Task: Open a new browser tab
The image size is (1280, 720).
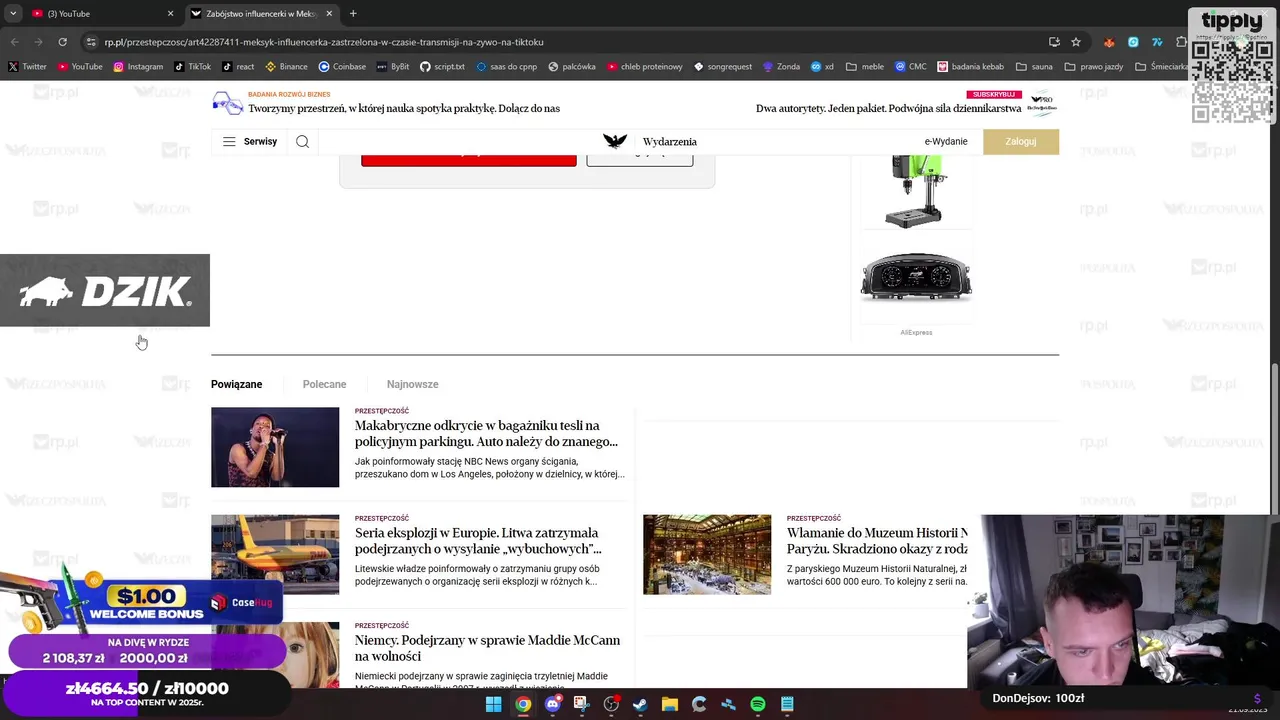Action: [x=353, y=13]
